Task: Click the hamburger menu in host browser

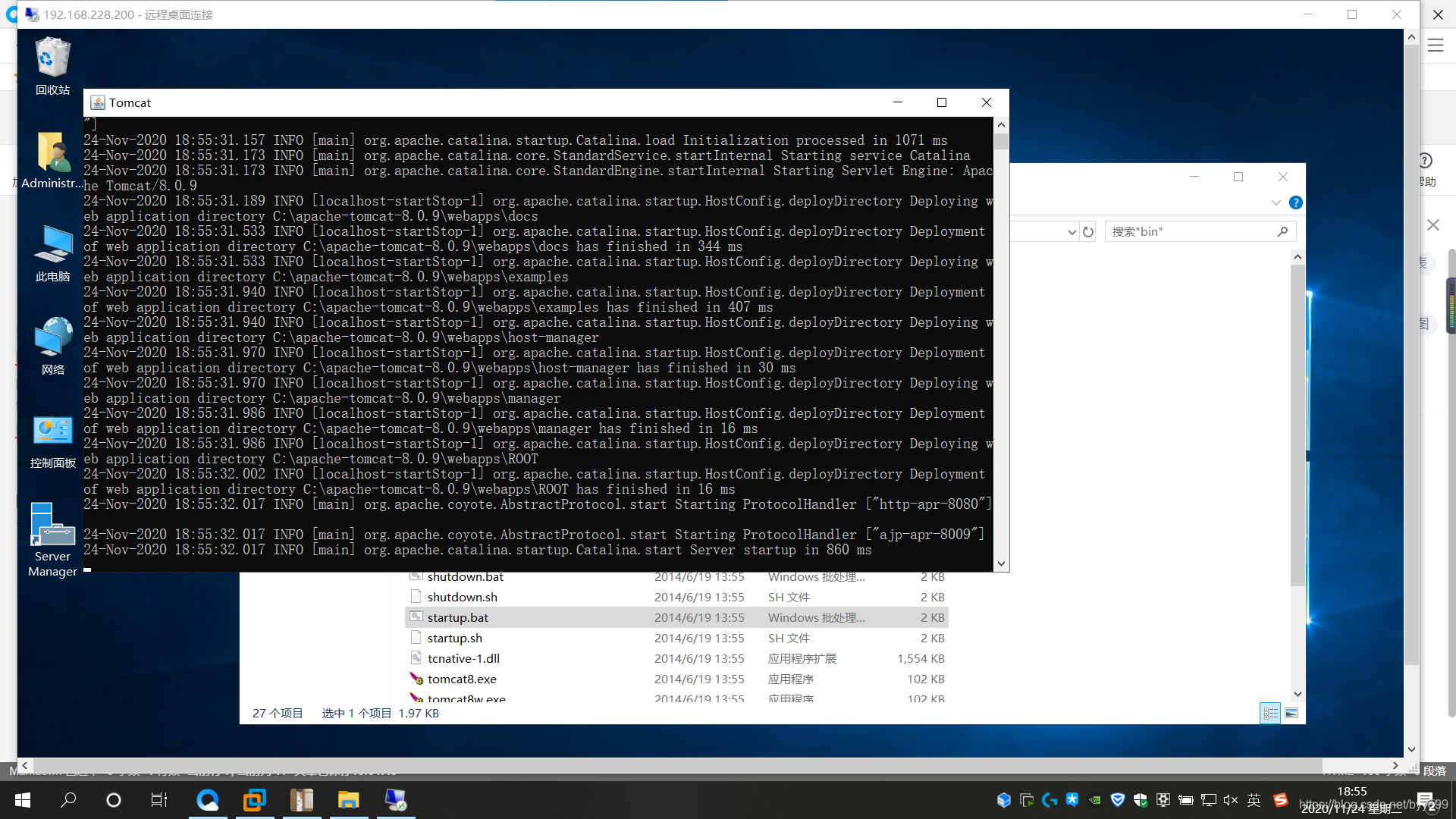Action: [x=1436, y=45]
